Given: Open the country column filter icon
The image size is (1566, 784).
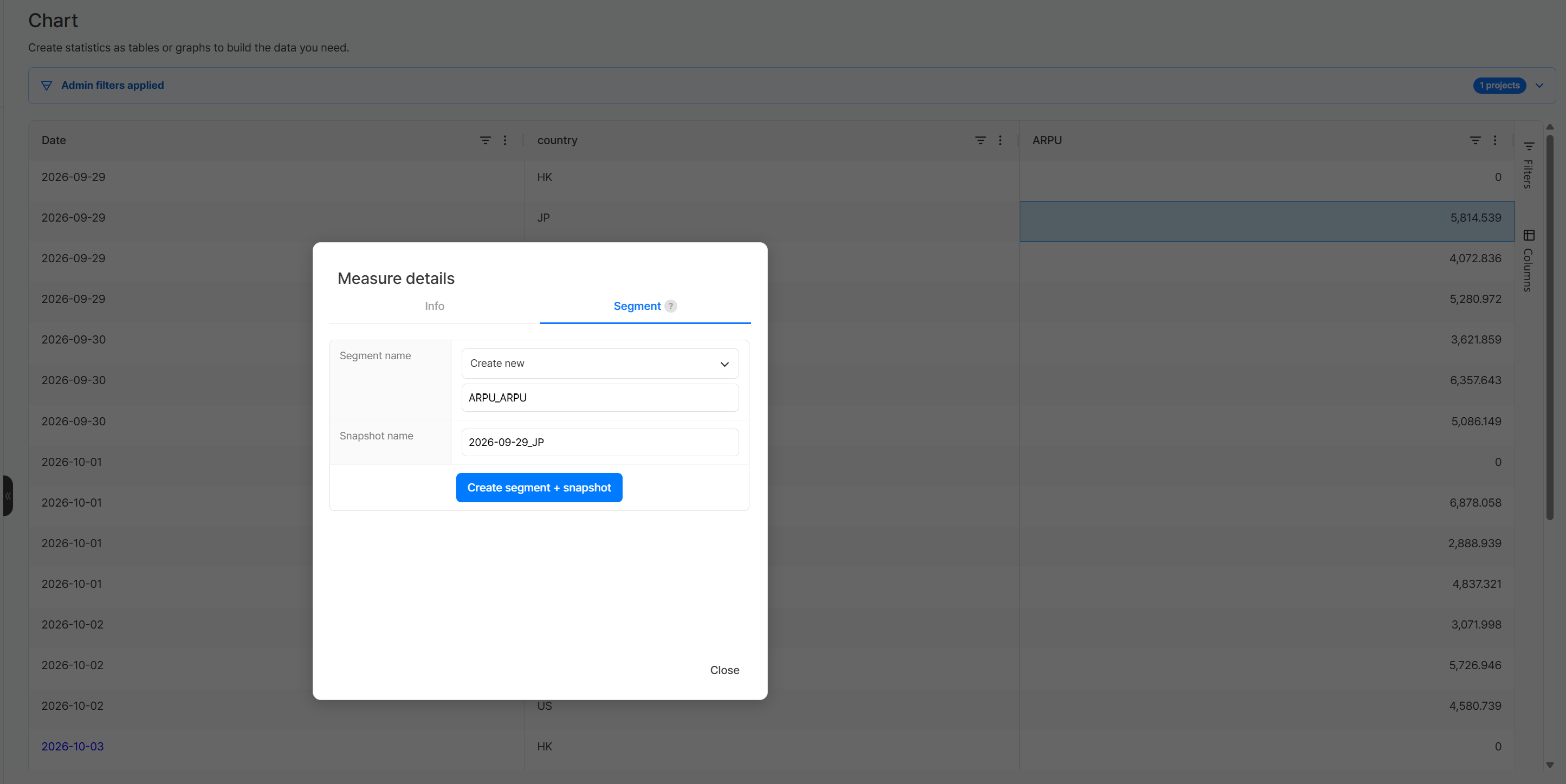Looking at the screenshot, I should click(981, 140).
